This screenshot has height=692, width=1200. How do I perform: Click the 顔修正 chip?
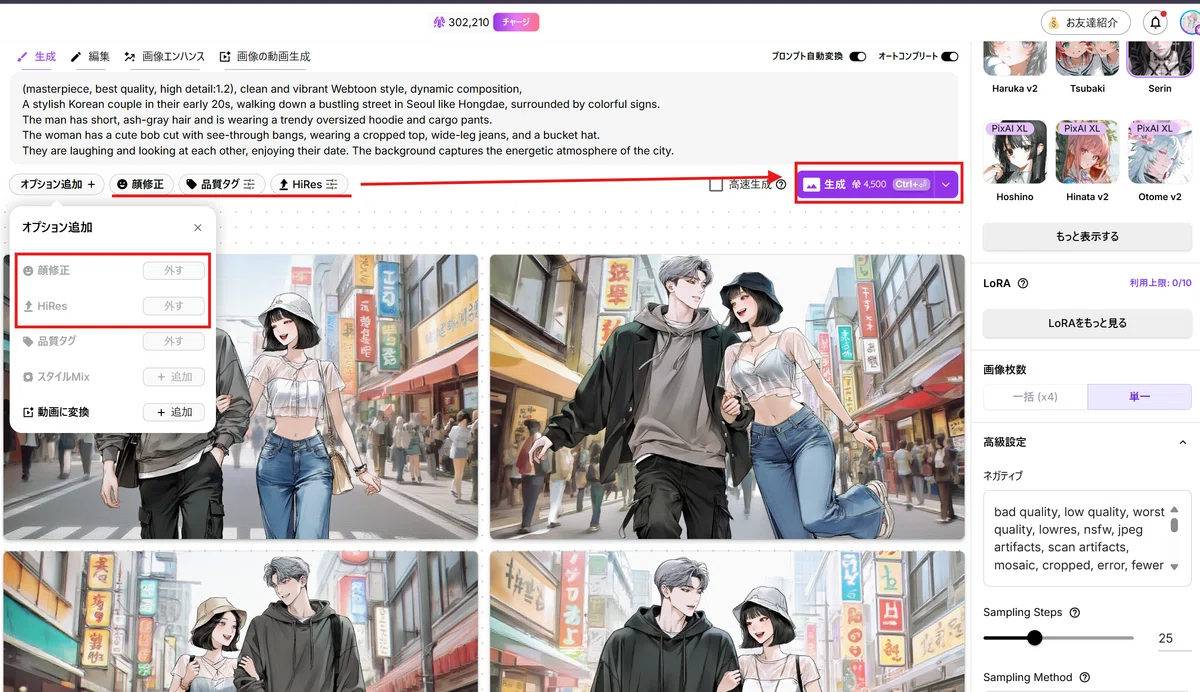pos(140,184)
